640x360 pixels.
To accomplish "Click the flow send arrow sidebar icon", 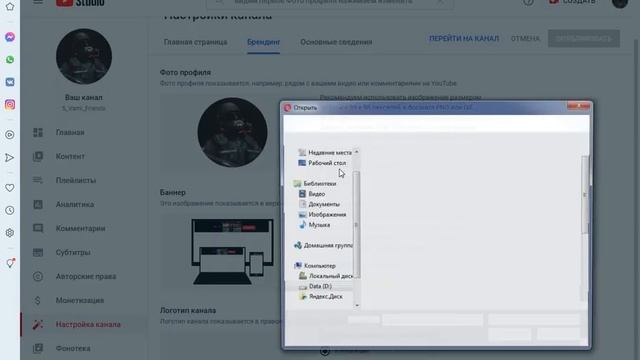I will point(10,158).
